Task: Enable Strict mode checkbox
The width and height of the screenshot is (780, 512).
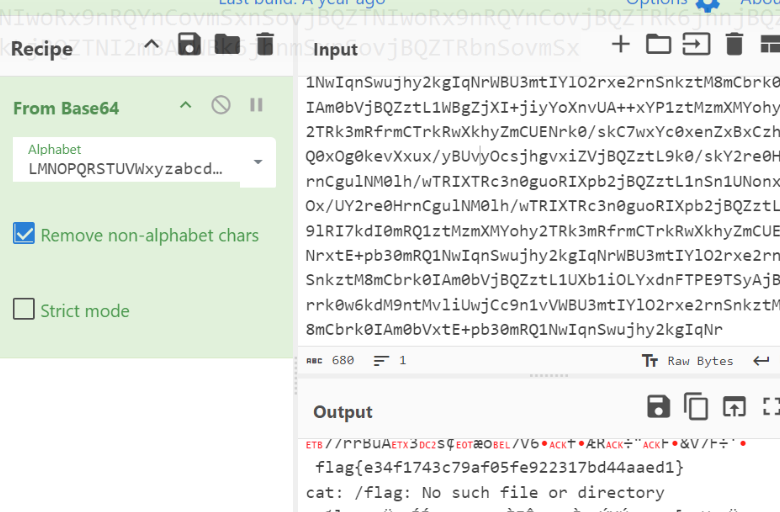Action: [x=24, y=309]
